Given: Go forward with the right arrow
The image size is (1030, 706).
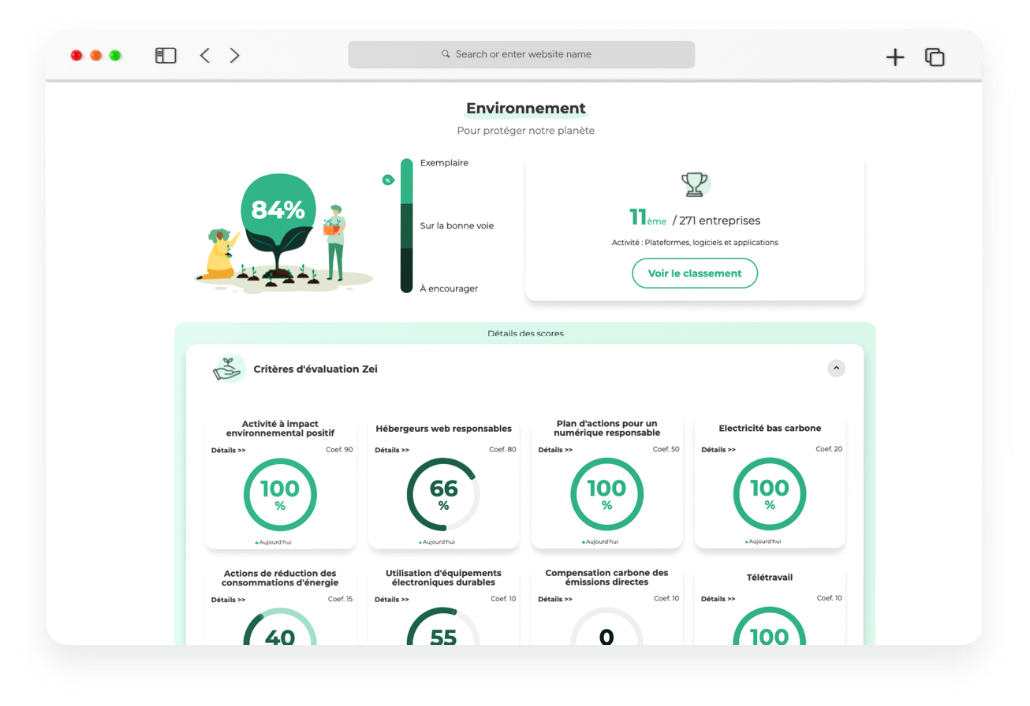Looking at the screenshot, I should [x=235, y=56].
